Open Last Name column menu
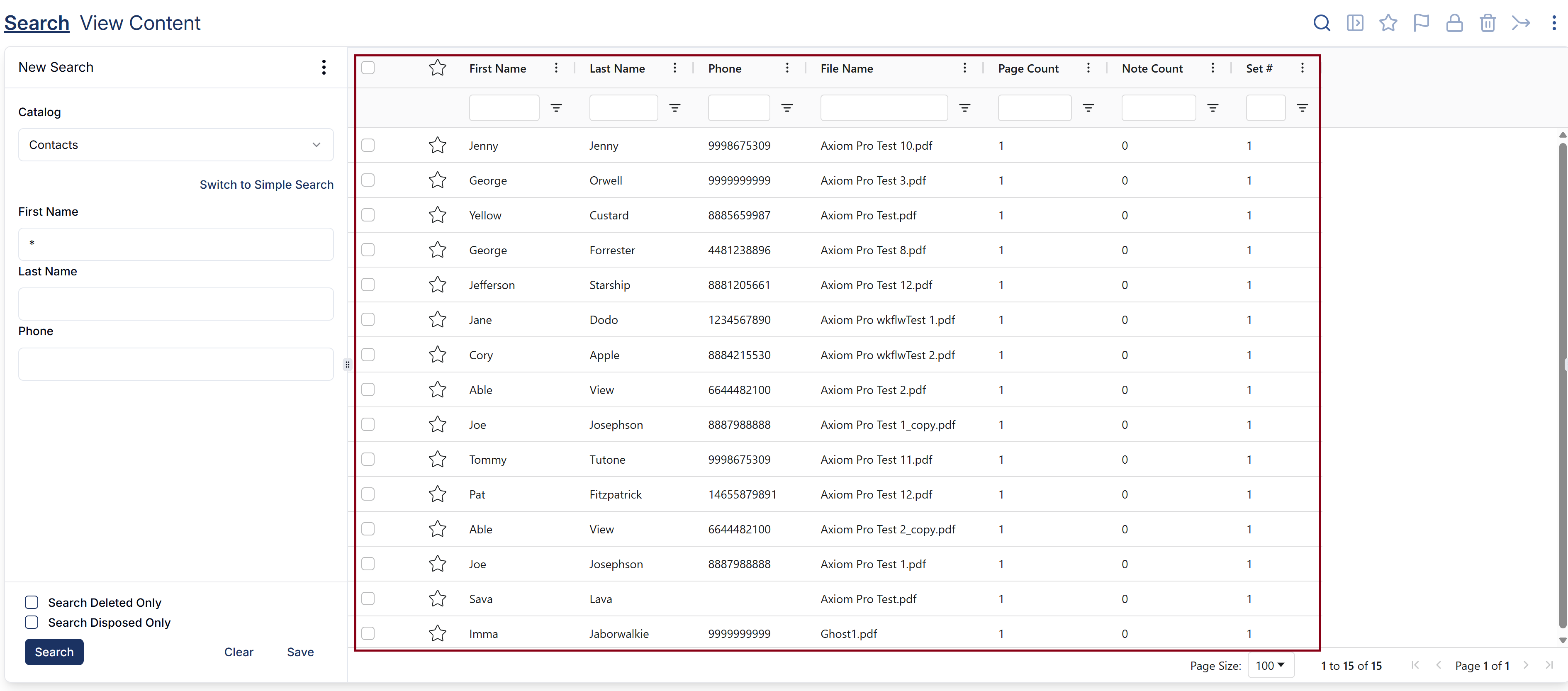Screen dimensions: 1568x691 coord(674,68)
